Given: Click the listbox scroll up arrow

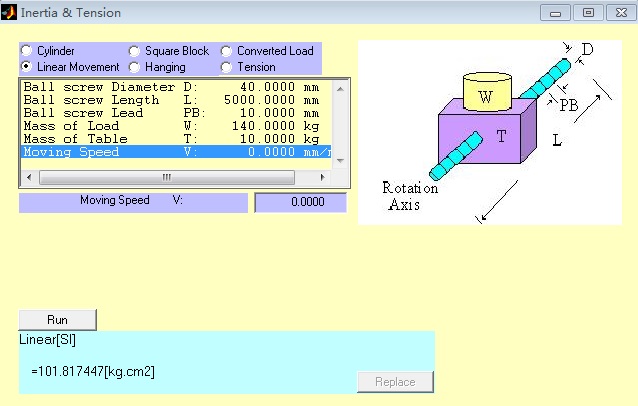Looking at the screenshot, I should point(341,87).
